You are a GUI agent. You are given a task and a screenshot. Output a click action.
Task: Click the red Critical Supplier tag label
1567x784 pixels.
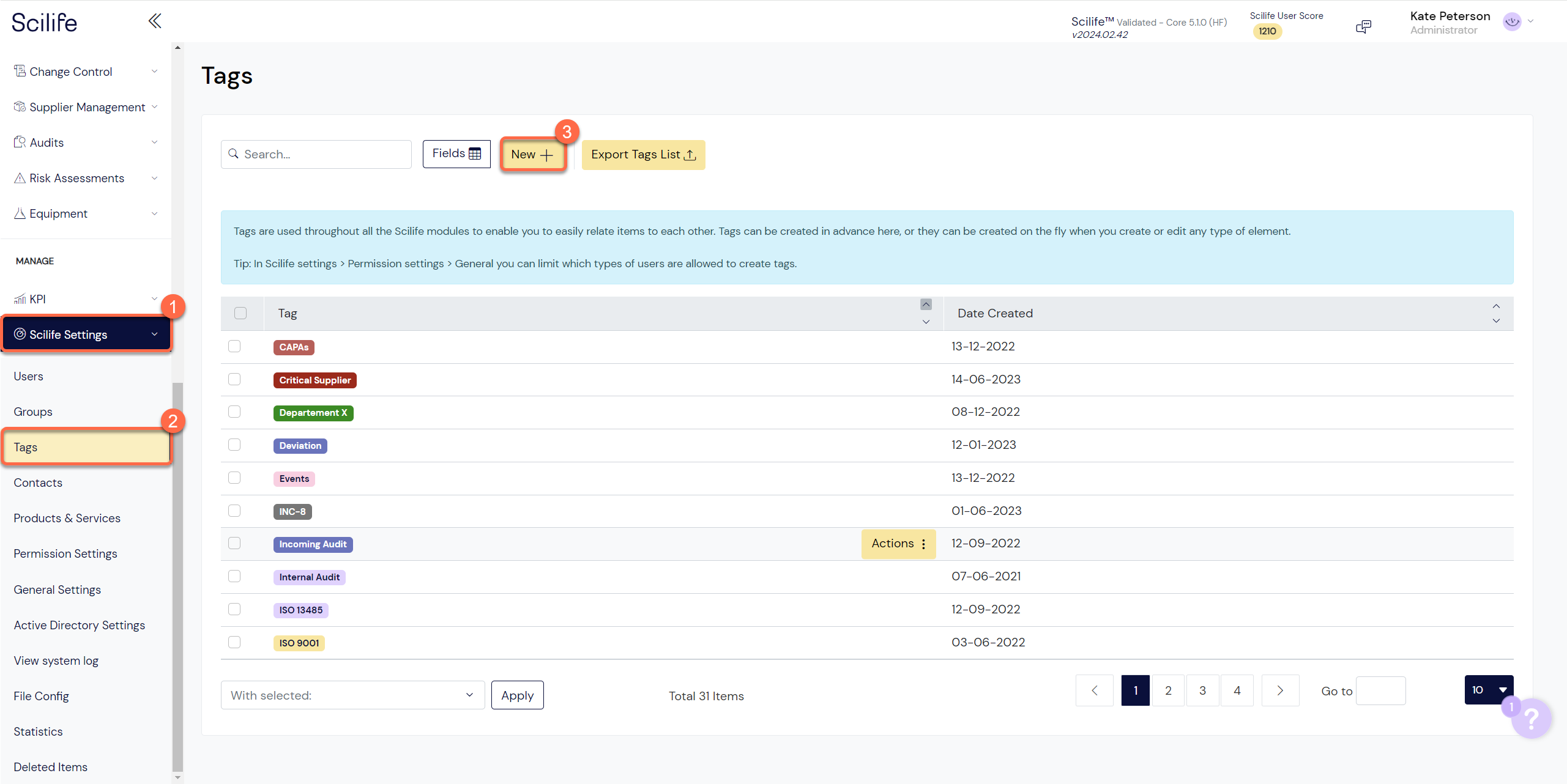click(x=315, y=380)
